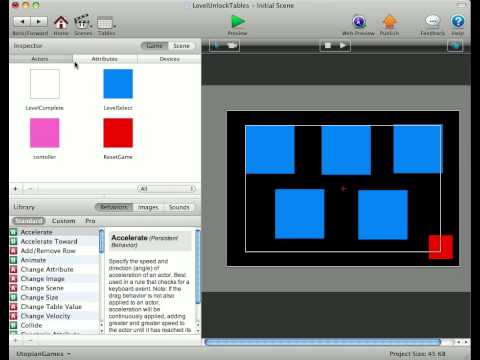Click the Change Table Value behavior icon
This screenshot has height=360, width=480.
(x=13, y=307)
